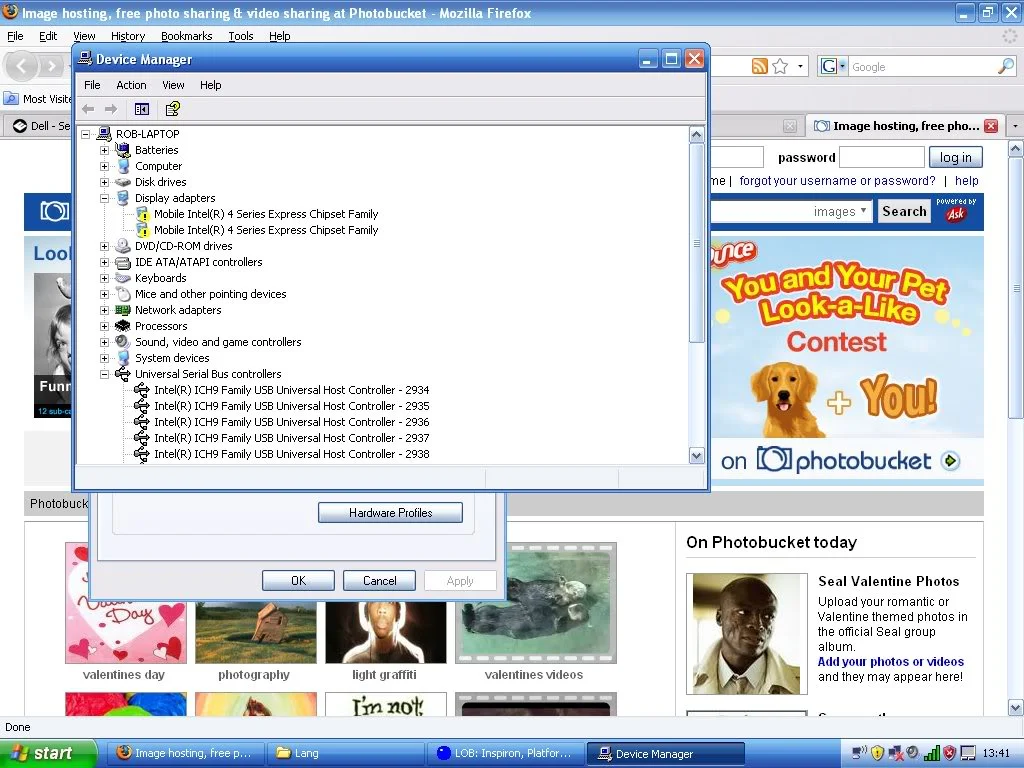Image resolution: width=1024 pixels, height=768 pixels.
Task: Click OK in System Properties dialog
Action: pos(298,581)
